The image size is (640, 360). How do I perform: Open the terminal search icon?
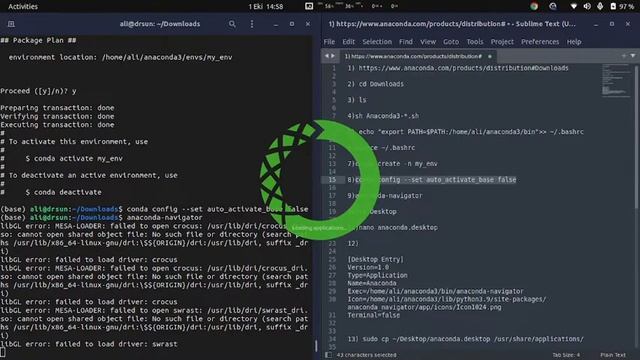point(232,24)
